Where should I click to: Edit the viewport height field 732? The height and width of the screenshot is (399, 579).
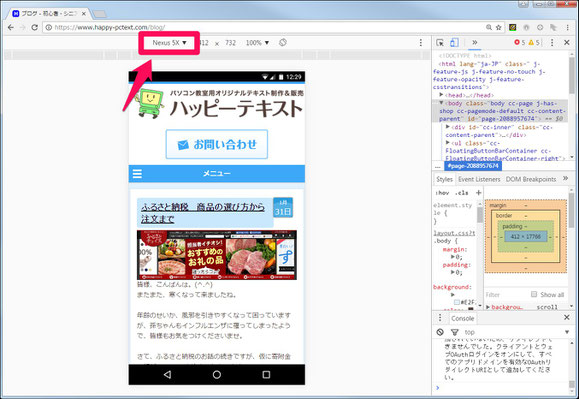point(230,43)
